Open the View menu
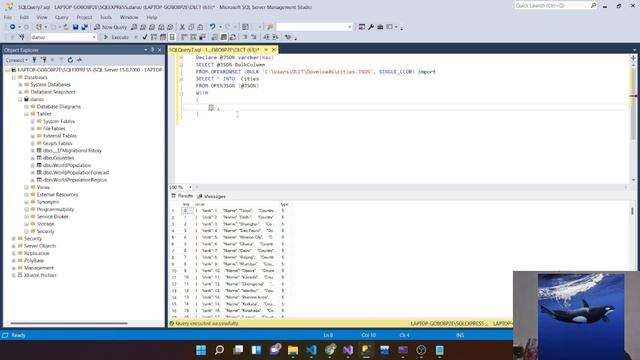The width and height of the screenshot is (640, 360). (x=42, y=17)
